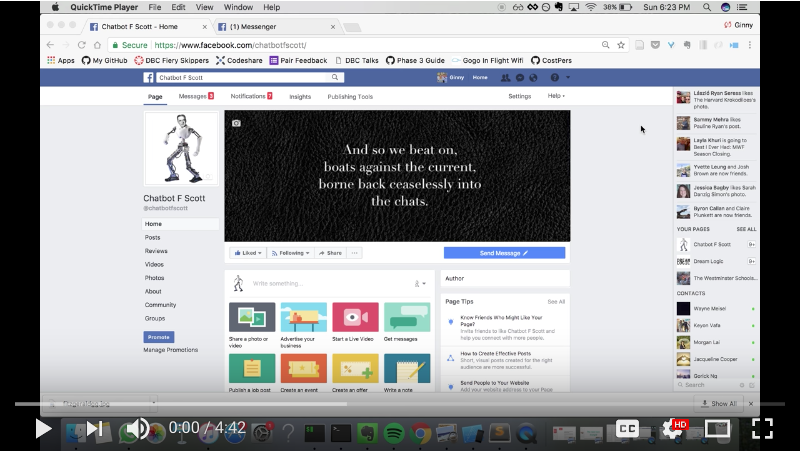Screen dimensions: 800x451
Task: Open the Liked dropdown
Action: coord(248,253)
